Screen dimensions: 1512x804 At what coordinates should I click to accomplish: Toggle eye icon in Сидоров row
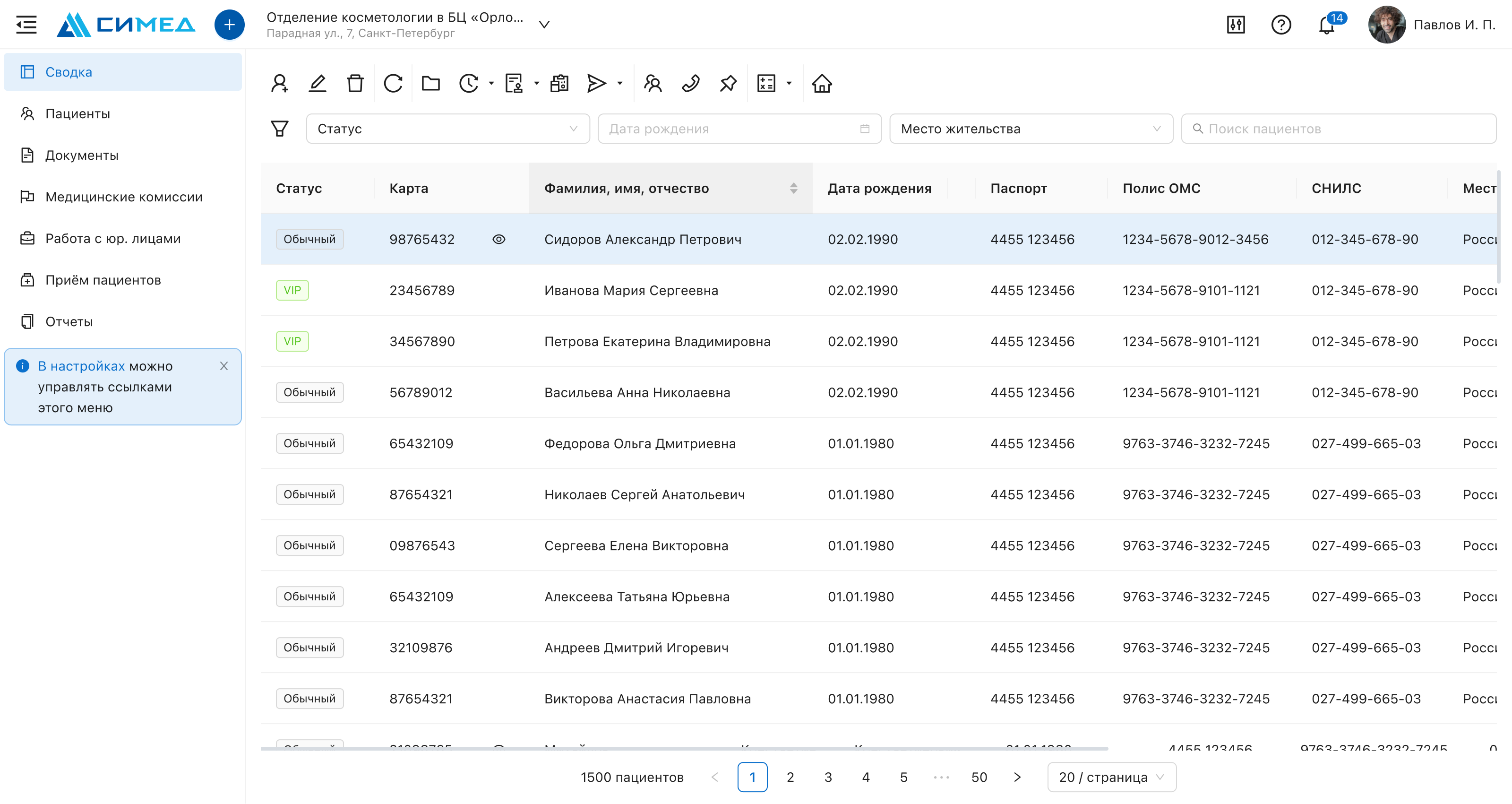tap(499, 239)
